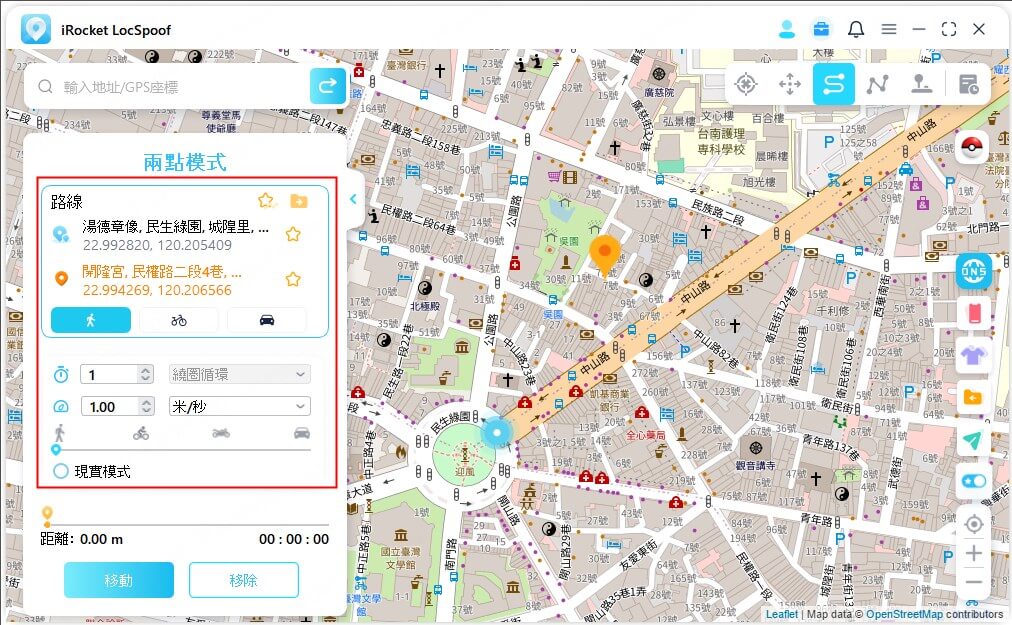The width and height of the screenshot is (1012, 625).
Task: Open the user account profile icon
Action: point(787,29)
